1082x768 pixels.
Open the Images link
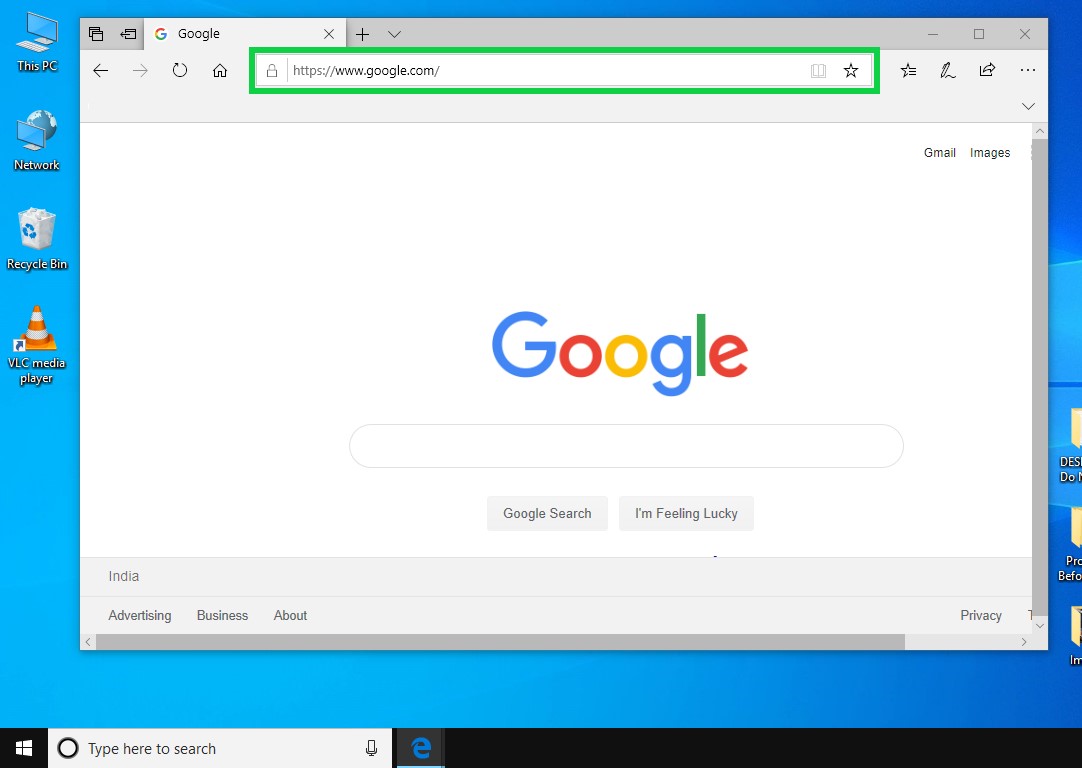point(990,153)
